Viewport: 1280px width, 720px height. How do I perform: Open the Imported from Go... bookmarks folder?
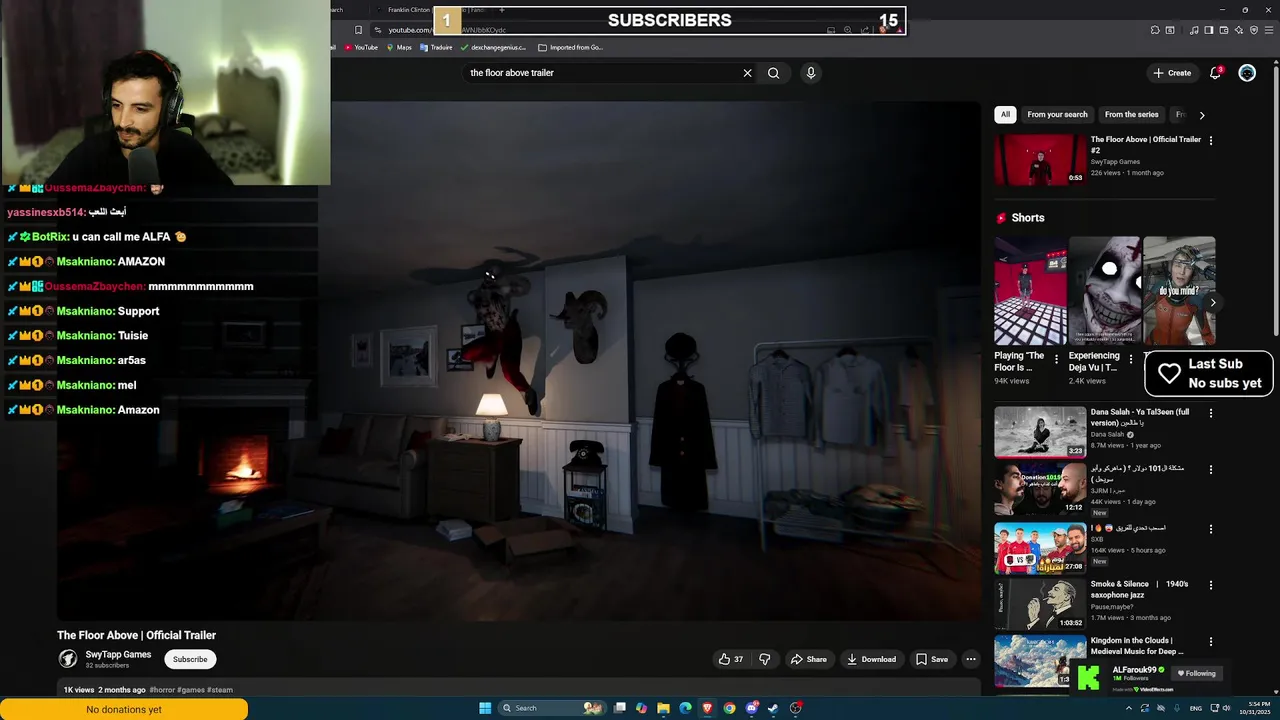click(570, 47)
